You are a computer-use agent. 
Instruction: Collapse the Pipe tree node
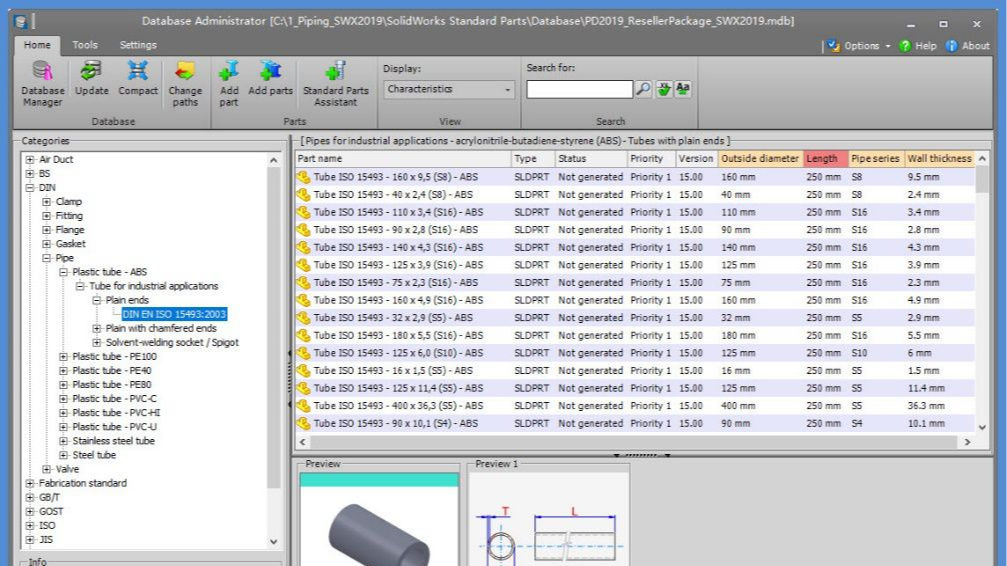[x=46, y=258]
